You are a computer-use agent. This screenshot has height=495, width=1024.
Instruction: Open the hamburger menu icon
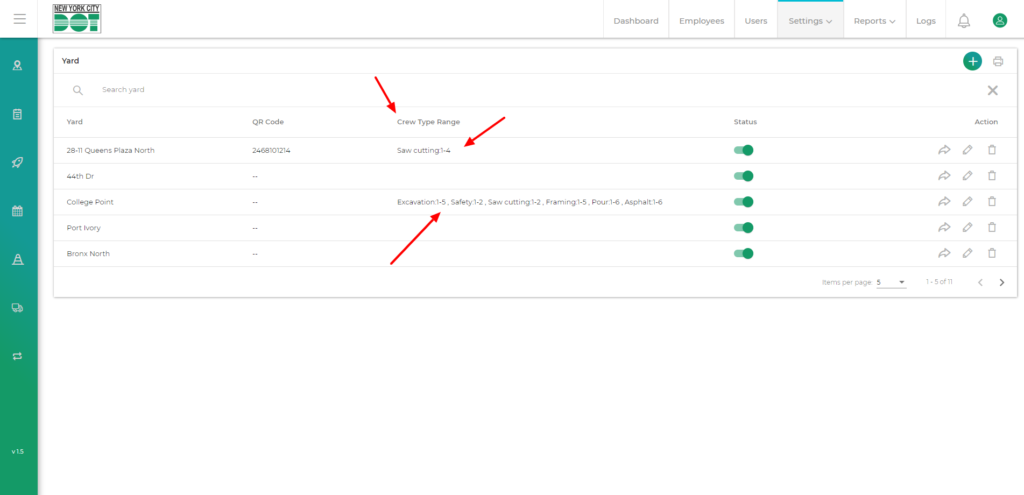pos(19,19)
